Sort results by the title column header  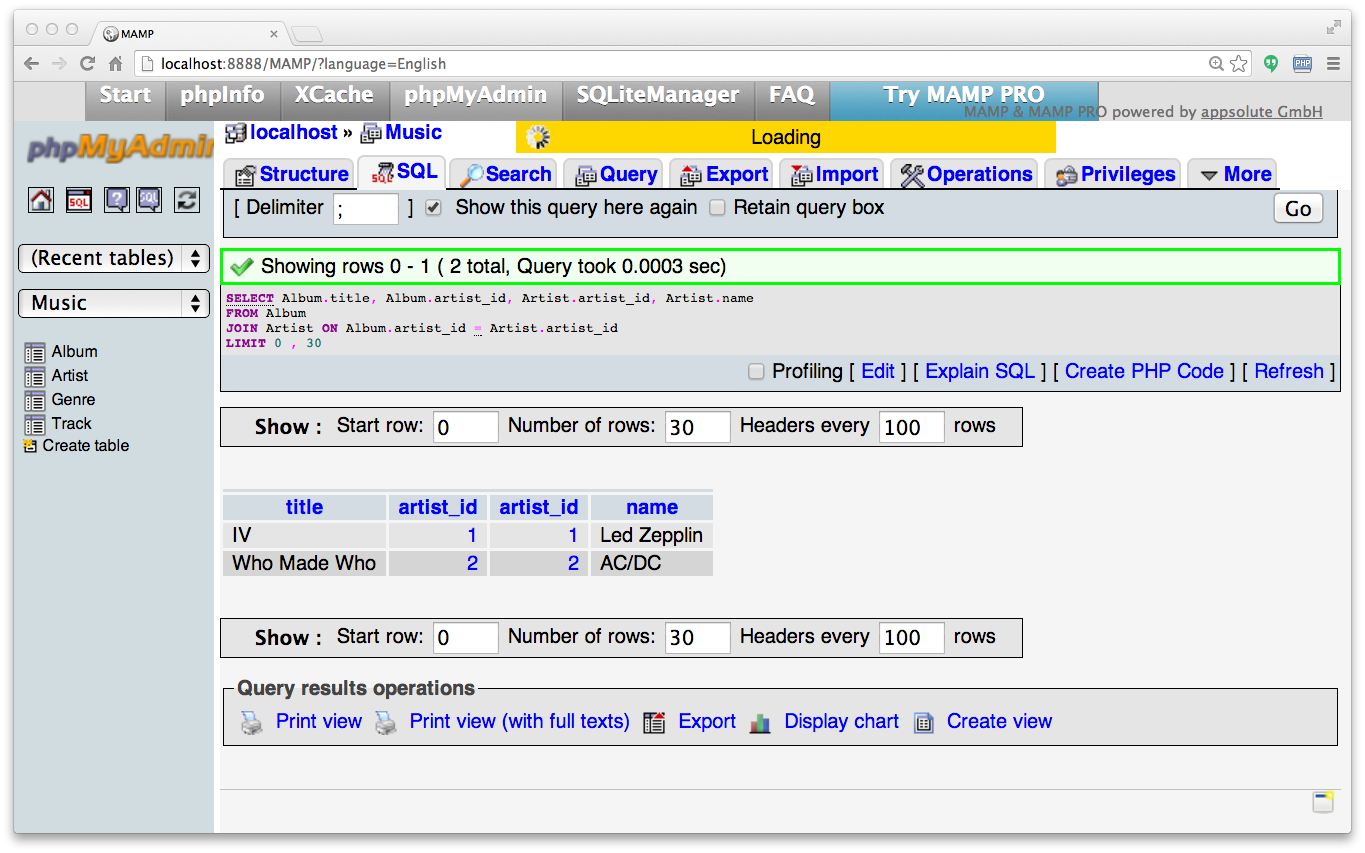tap(304, 507)
